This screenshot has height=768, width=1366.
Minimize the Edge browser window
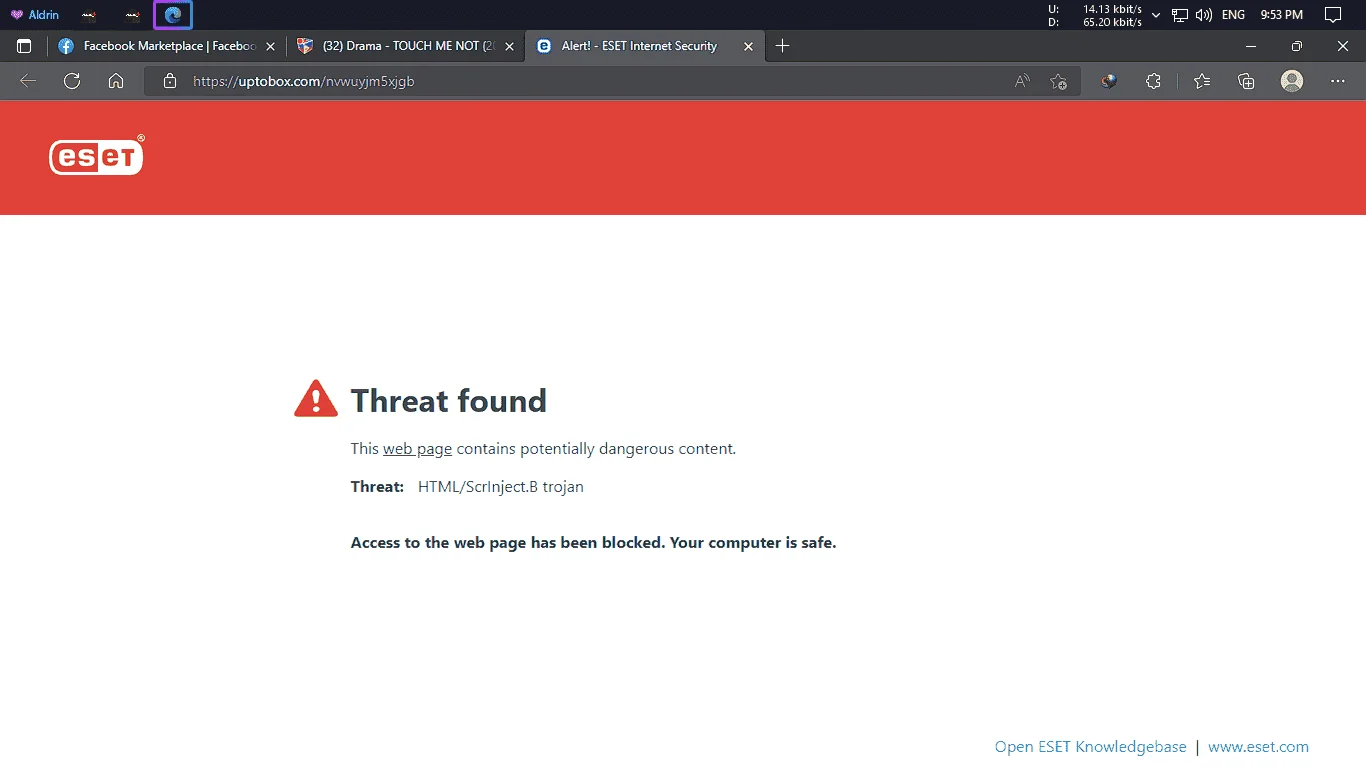(x=1251, y=46)
